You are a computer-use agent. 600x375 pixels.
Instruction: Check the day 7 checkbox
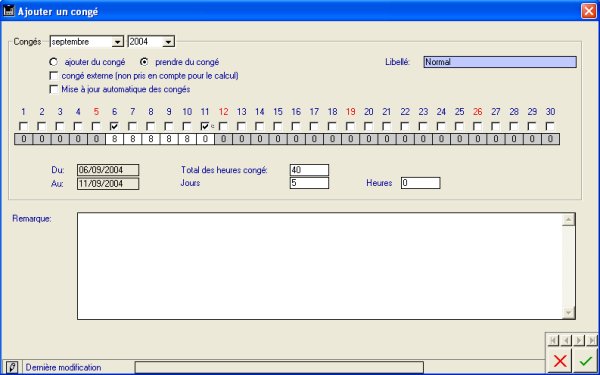[132, 126]
